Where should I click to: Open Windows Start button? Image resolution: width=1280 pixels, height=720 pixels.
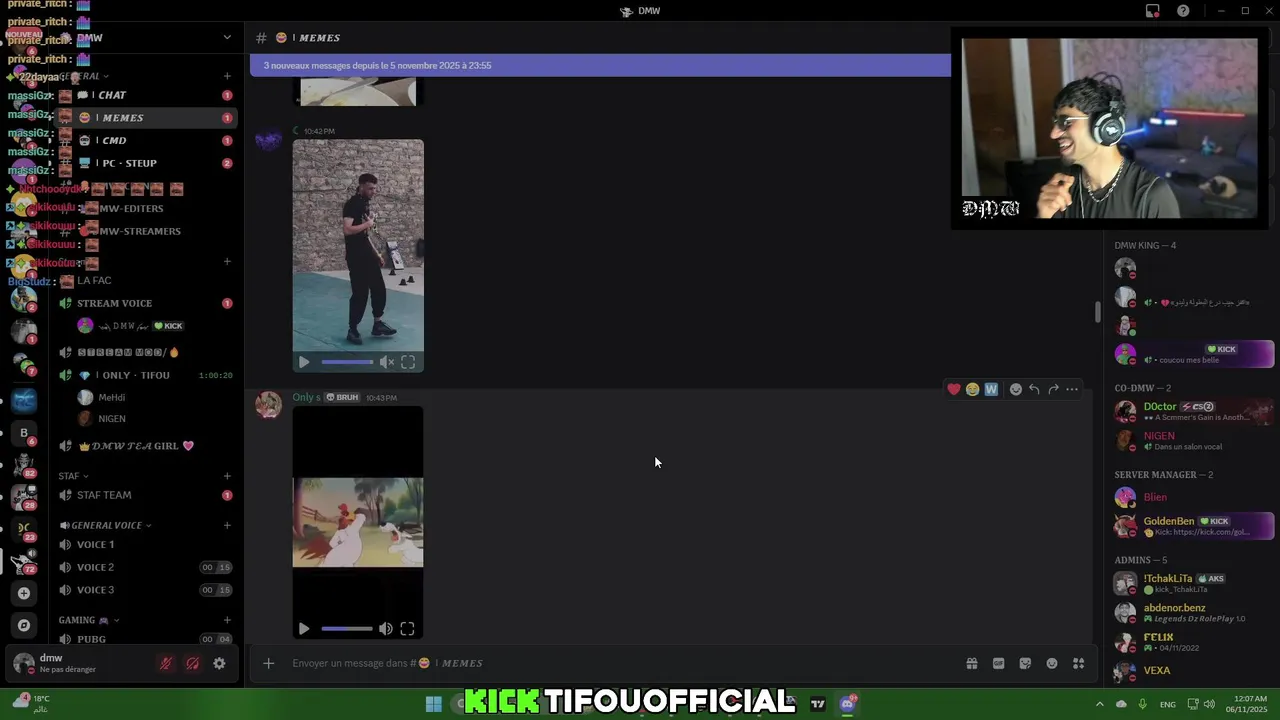[x=433, y=704]
